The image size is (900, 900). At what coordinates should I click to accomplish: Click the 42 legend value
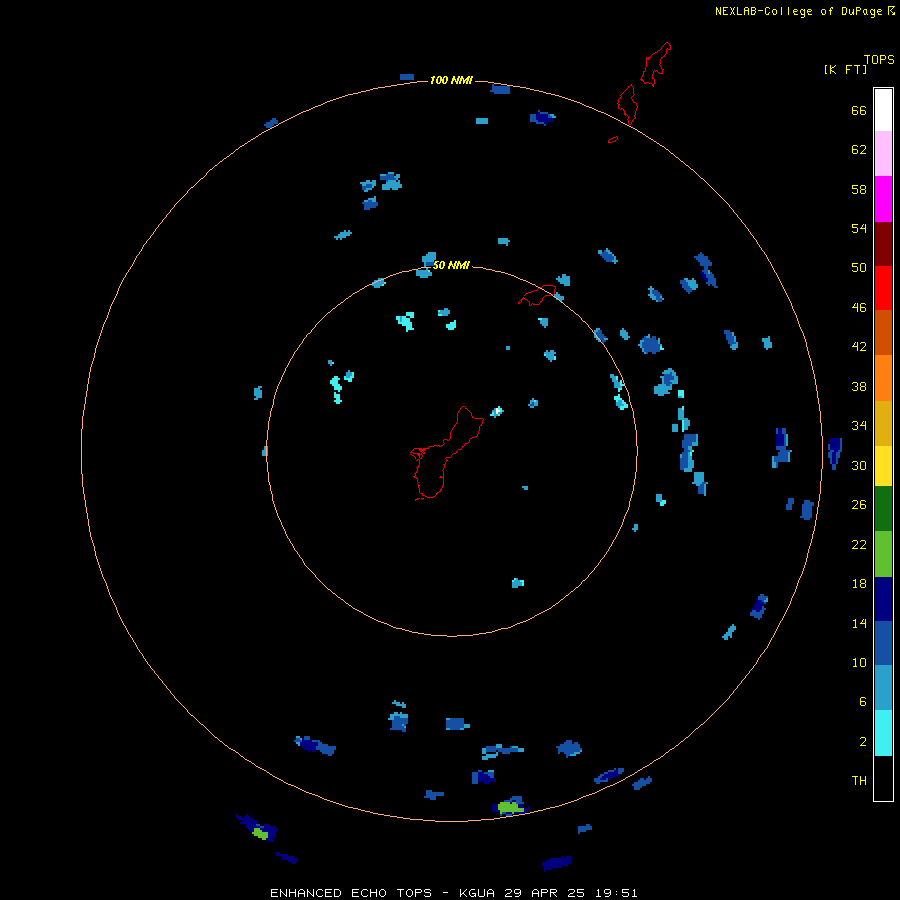(x=859, y=347)
